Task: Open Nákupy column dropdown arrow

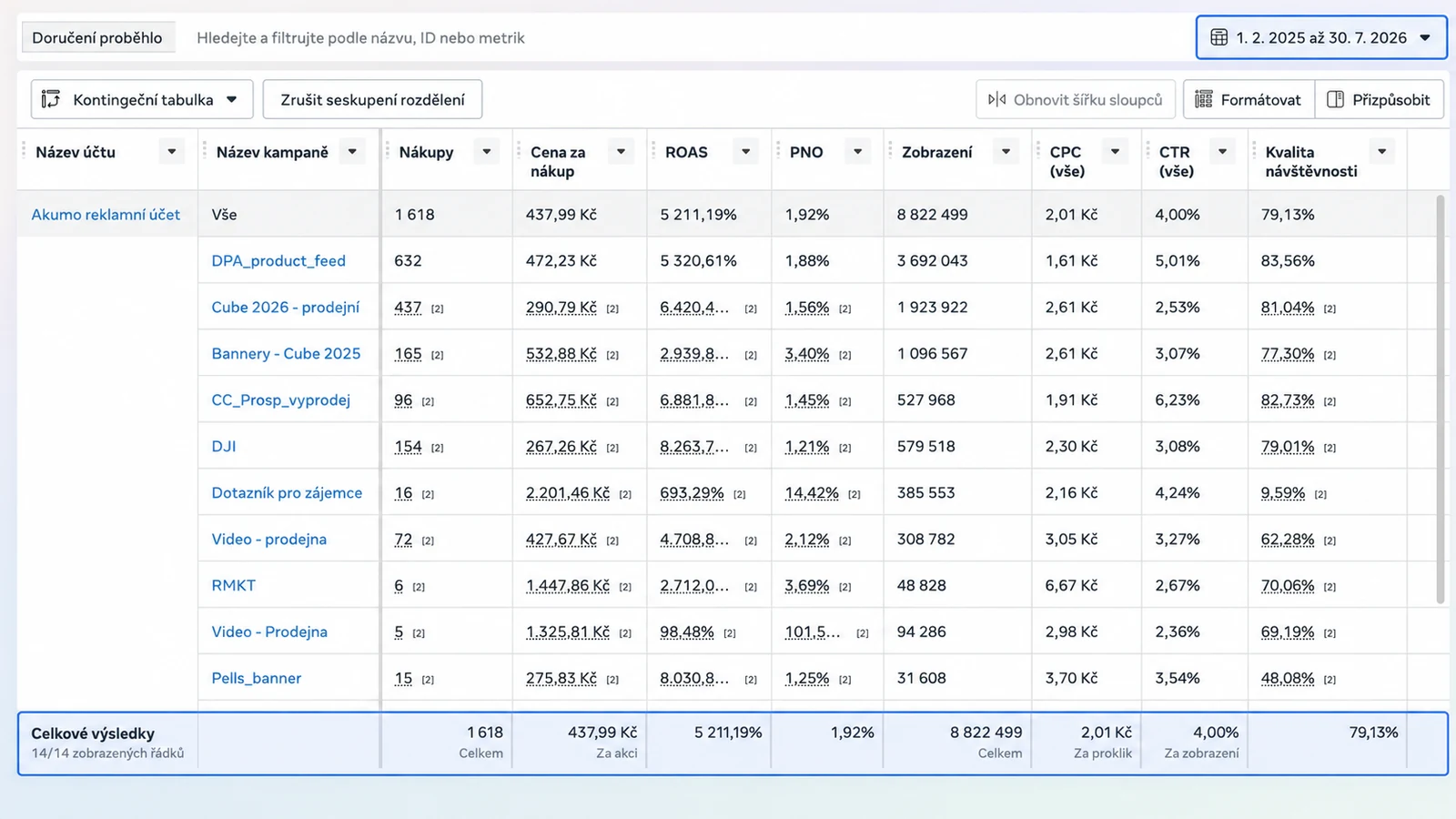Action: [487, 152]
